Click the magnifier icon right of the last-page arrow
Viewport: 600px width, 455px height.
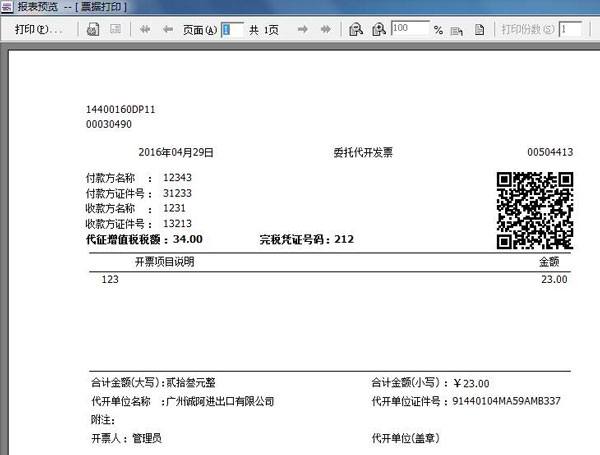coord(356,30)
